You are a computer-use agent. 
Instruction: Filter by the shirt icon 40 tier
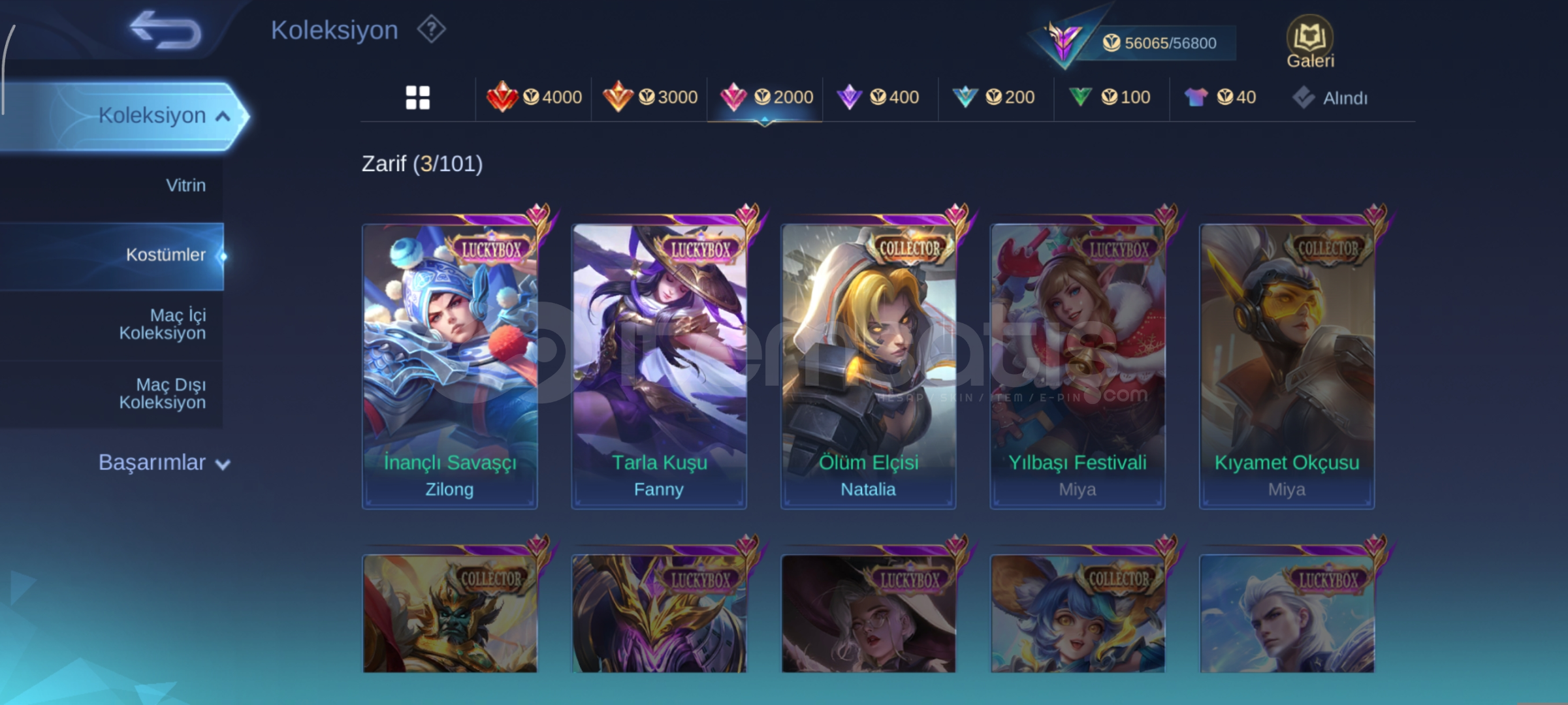1220,97
